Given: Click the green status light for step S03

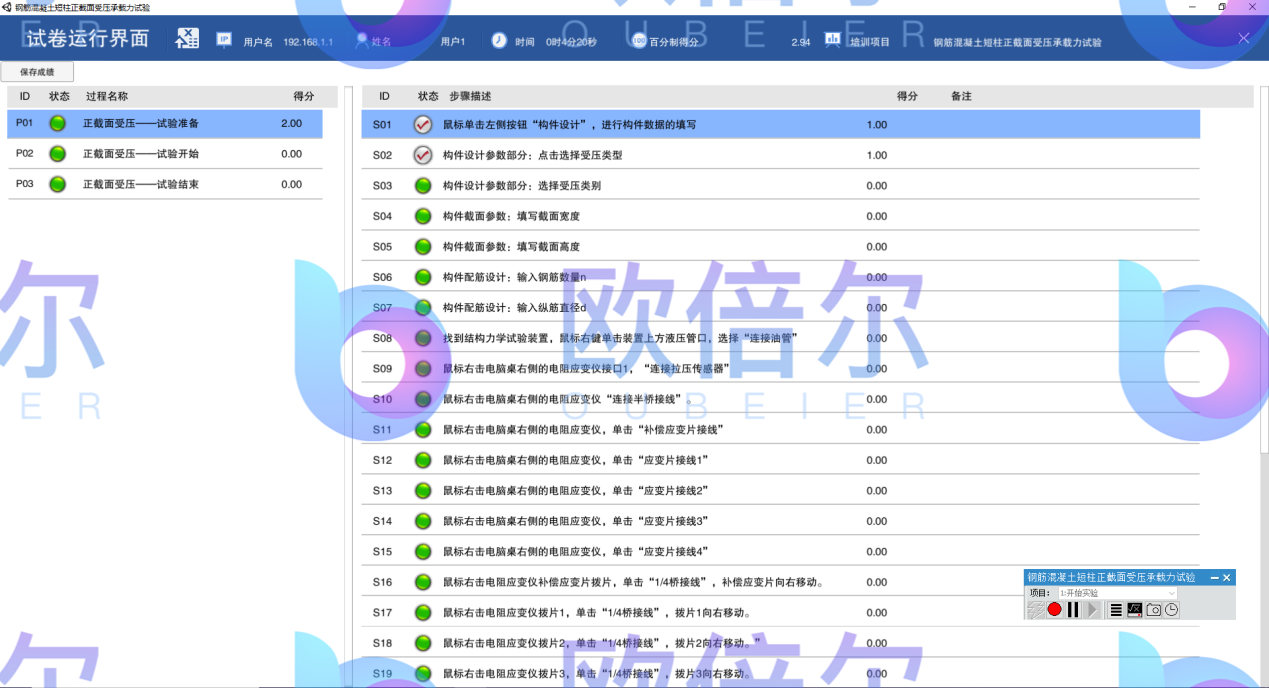Looking at the screenshot, I should pos(423,186).
